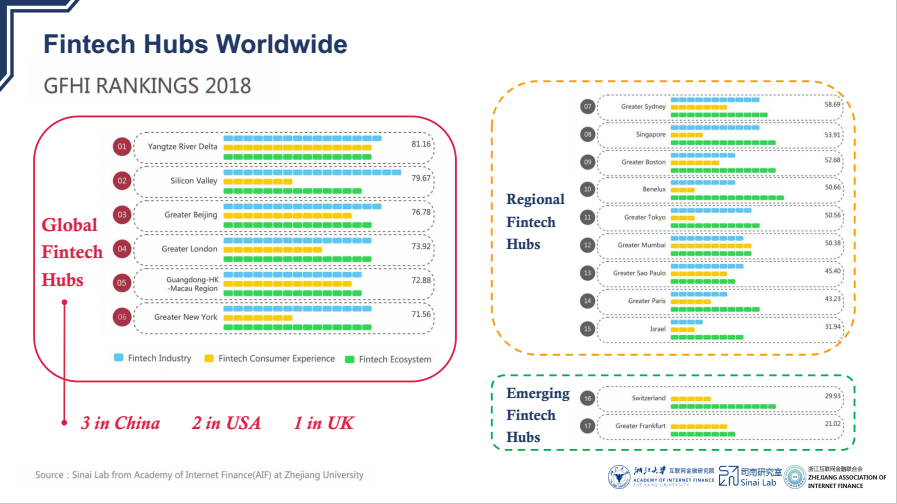Click the rank 13 grey badge
This screenshot has height=504, width=897.
(588, 273)
